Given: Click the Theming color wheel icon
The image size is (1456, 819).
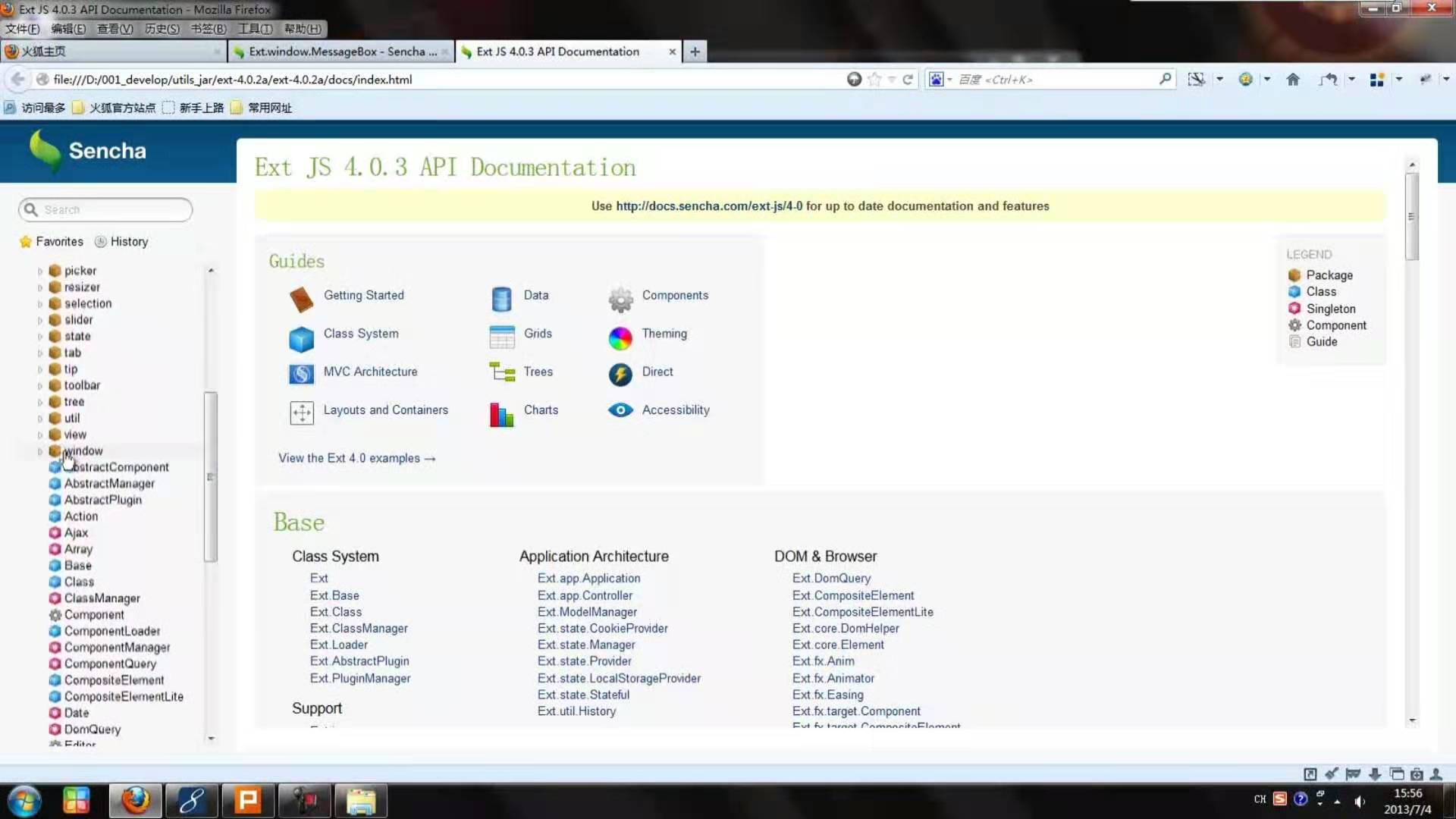Looking at the screenshot, I should 620,338.
